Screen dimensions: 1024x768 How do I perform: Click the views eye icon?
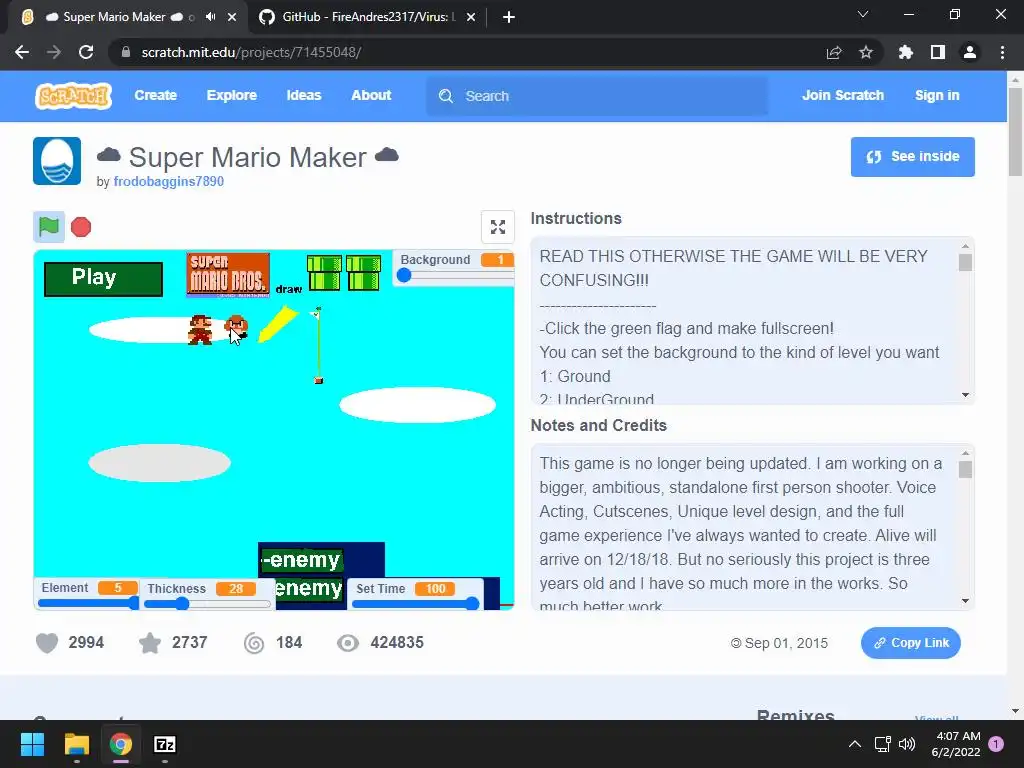click(347, 643)
